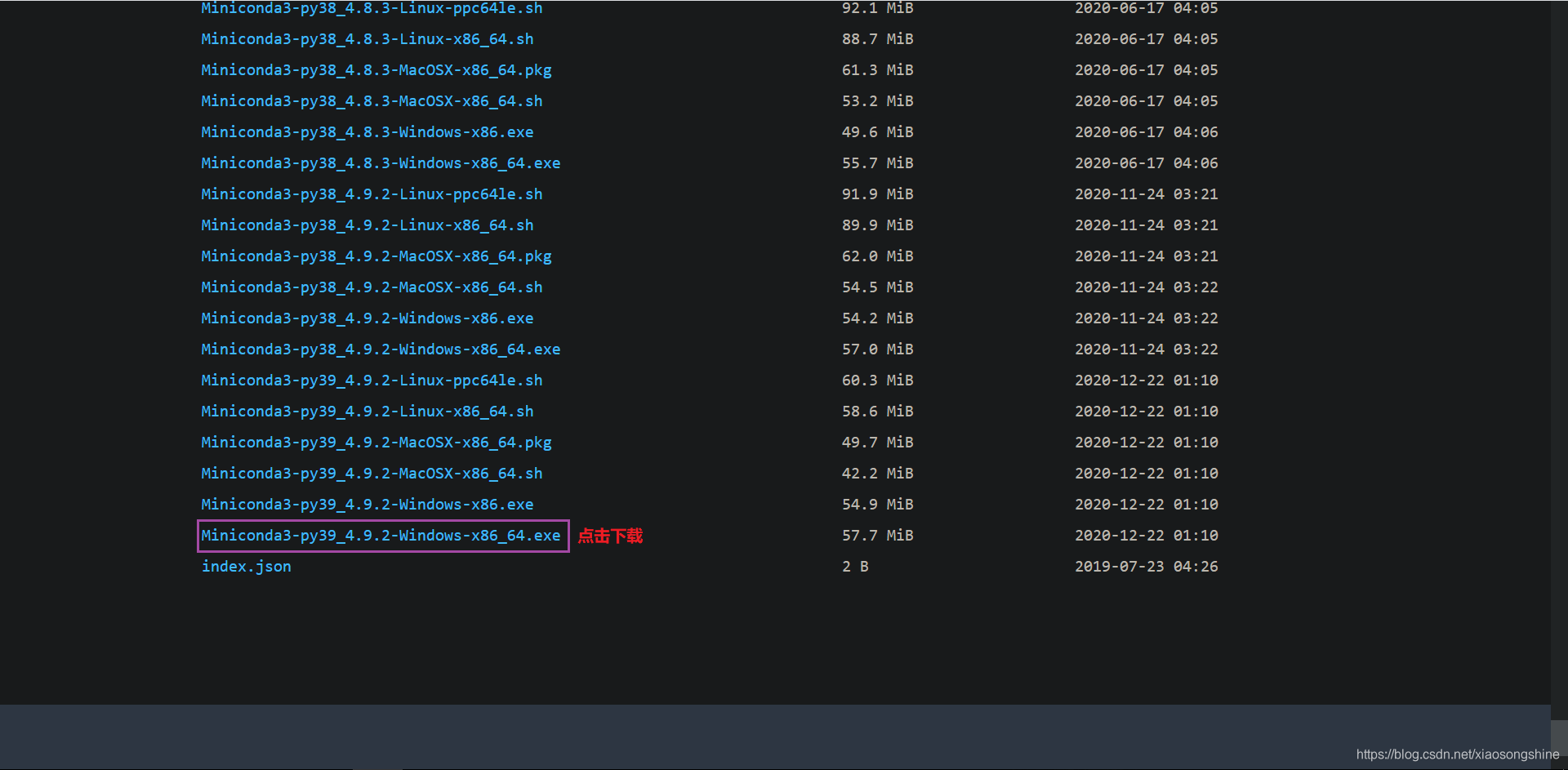Click the 62.0 MiB size value
The width and height of the screenshot is (1568, 770).
pyautogui.click(x=878, y=256)
